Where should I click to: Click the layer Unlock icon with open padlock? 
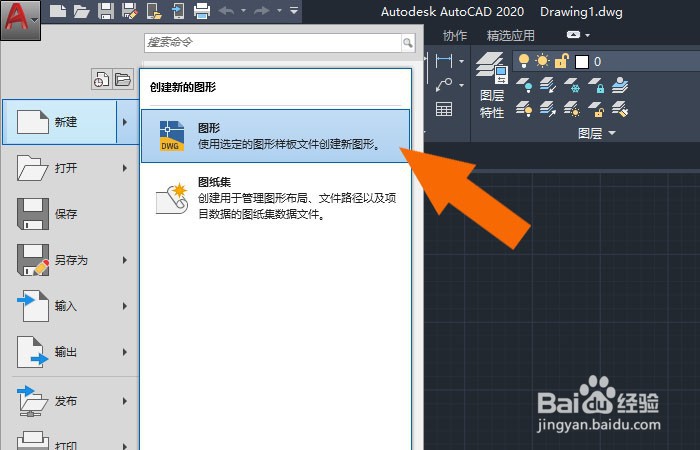click(596, 108)
